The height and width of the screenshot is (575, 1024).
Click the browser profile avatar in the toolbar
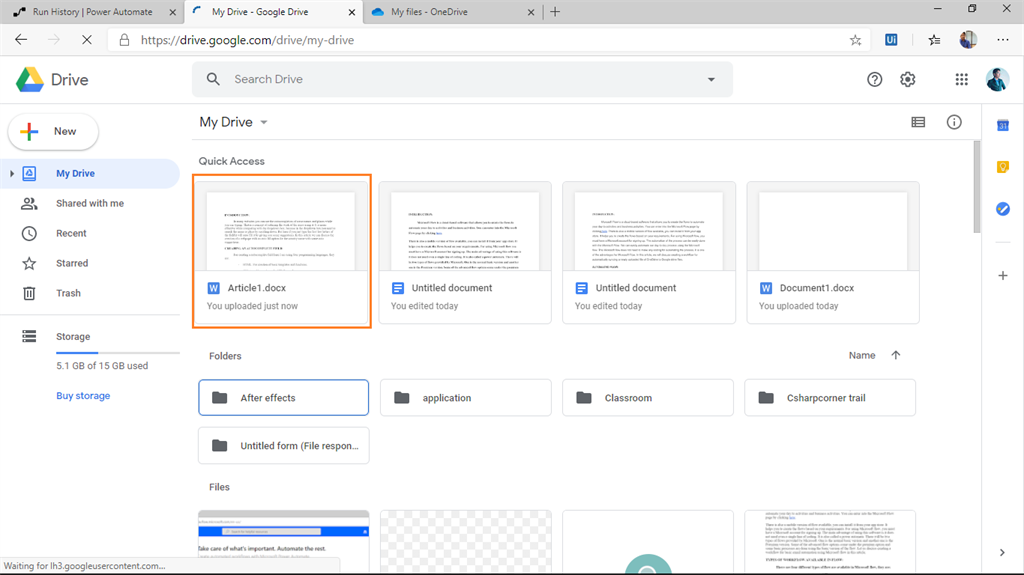click(x=968, y=40)
